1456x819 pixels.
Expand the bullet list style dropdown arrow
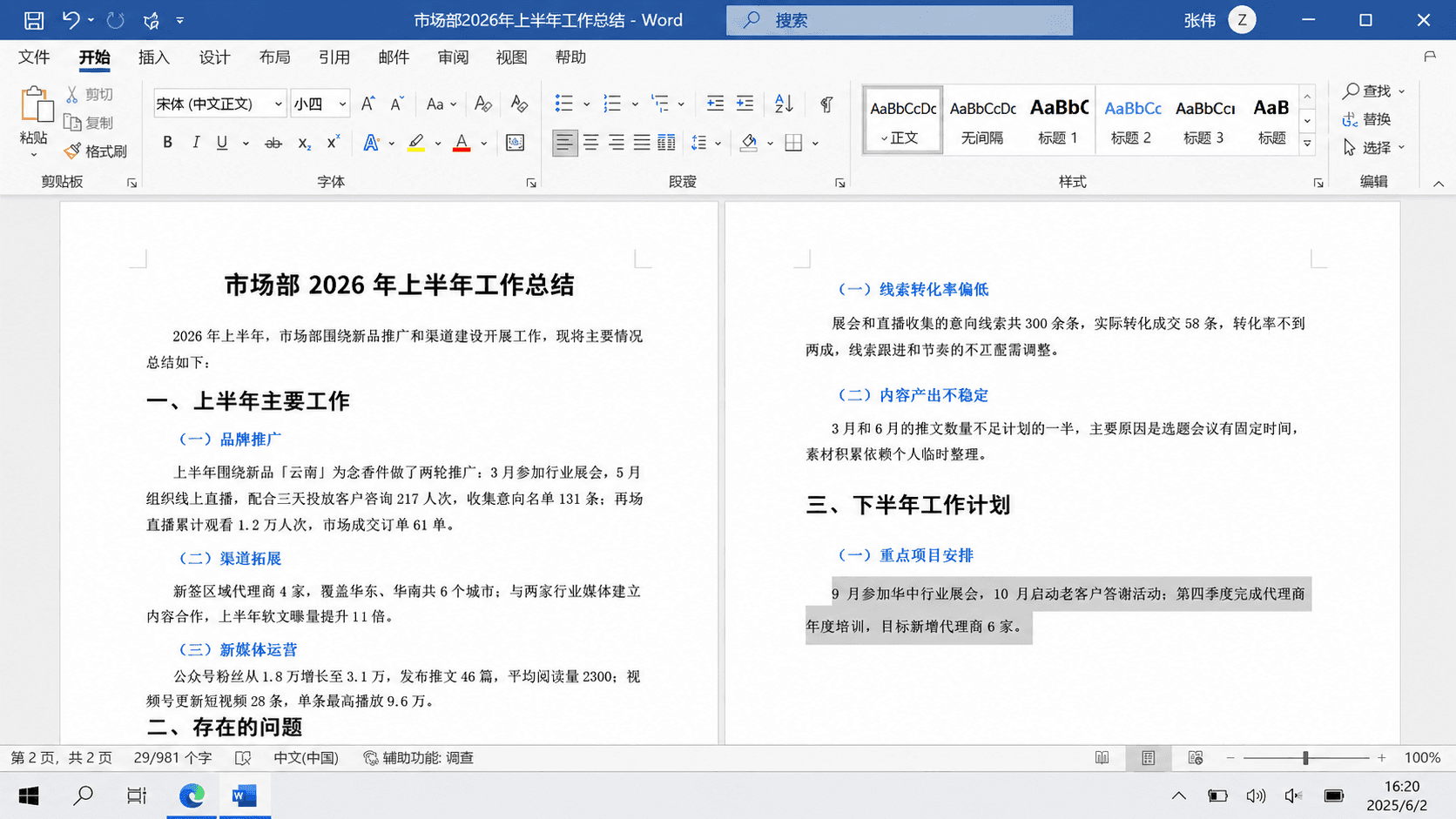(x=586, y=104)
